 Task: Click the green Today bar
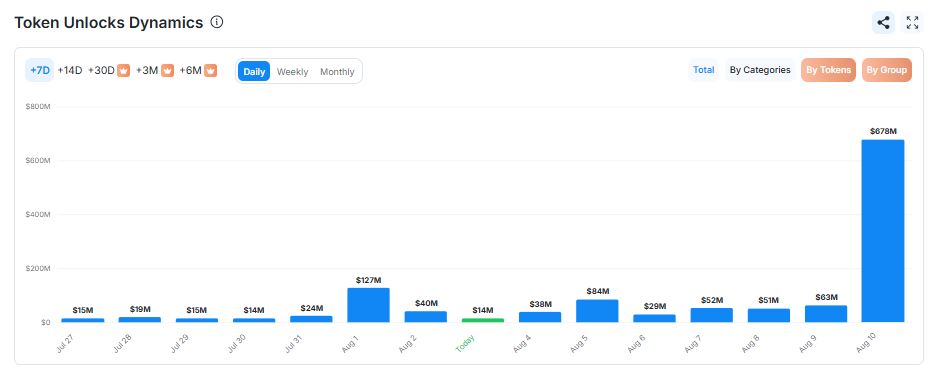[x=483, y=320]
